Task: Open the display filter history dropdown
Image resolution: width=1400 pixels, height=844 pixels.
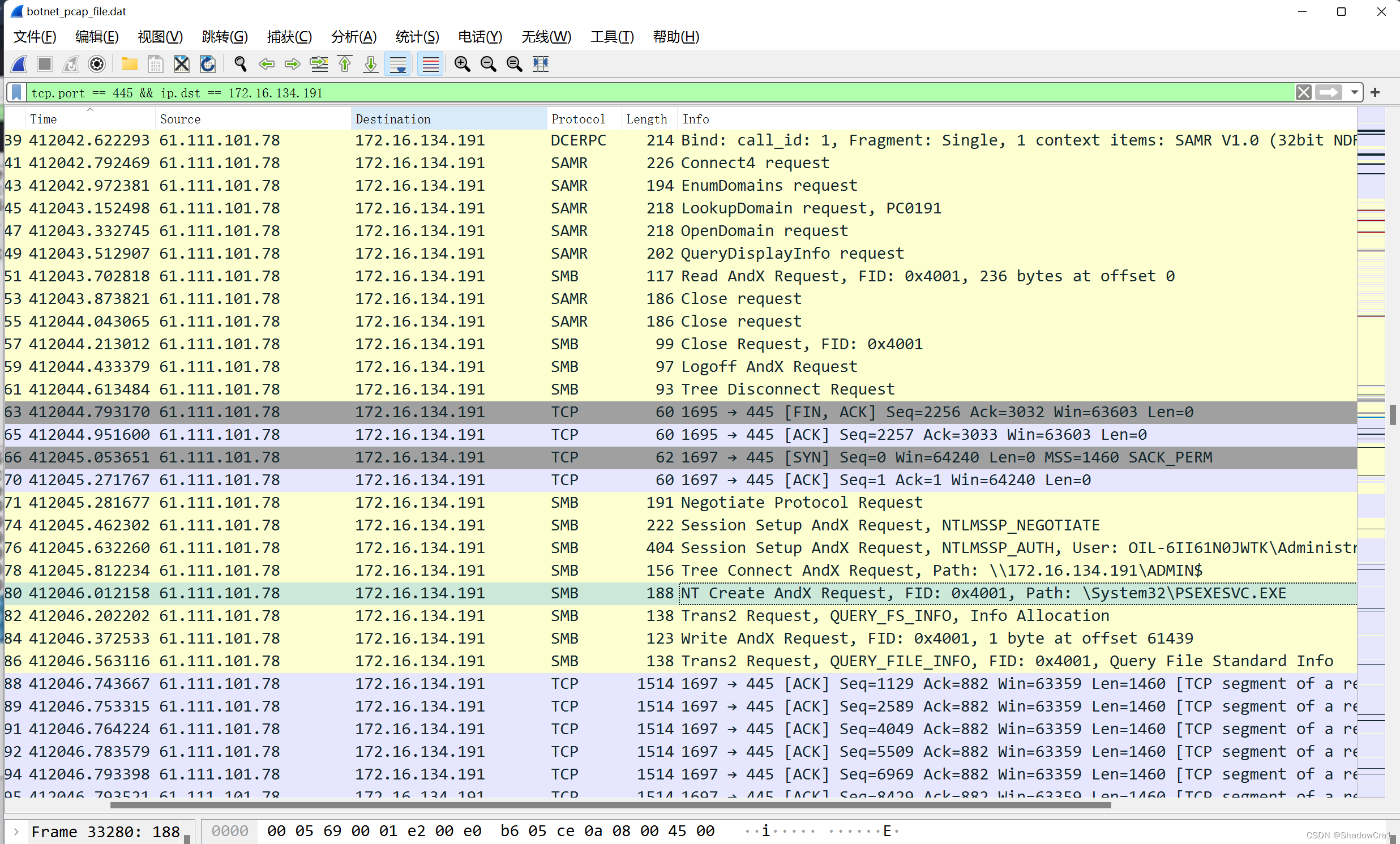Action: click(x=1355, y=93)
